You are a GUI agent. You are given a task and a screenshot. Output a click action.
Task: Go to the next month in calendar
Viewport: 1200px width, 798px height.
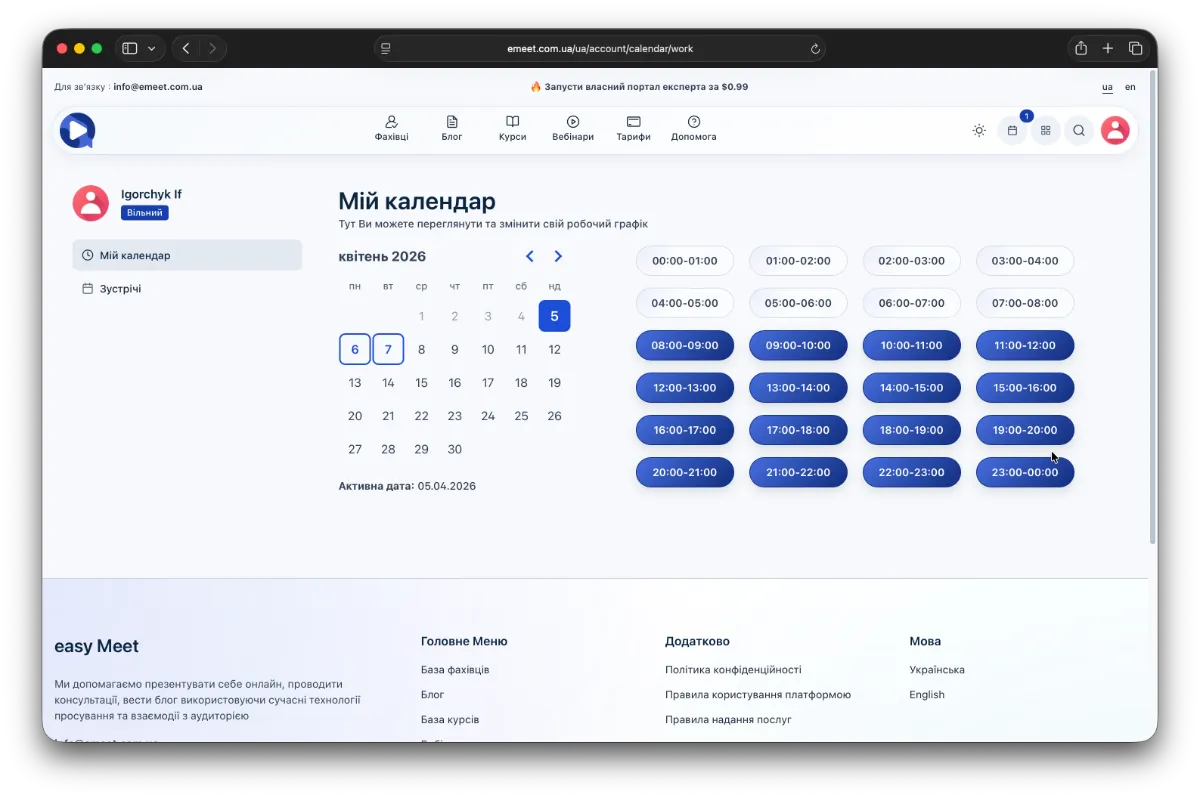coord(558,257)
